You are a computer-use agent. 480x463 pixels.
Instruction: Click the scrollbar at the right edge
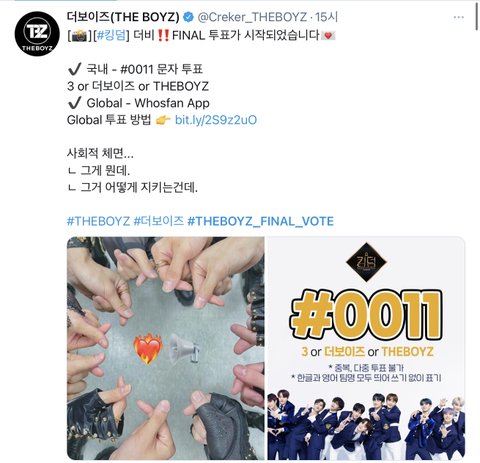click(477, 16)
